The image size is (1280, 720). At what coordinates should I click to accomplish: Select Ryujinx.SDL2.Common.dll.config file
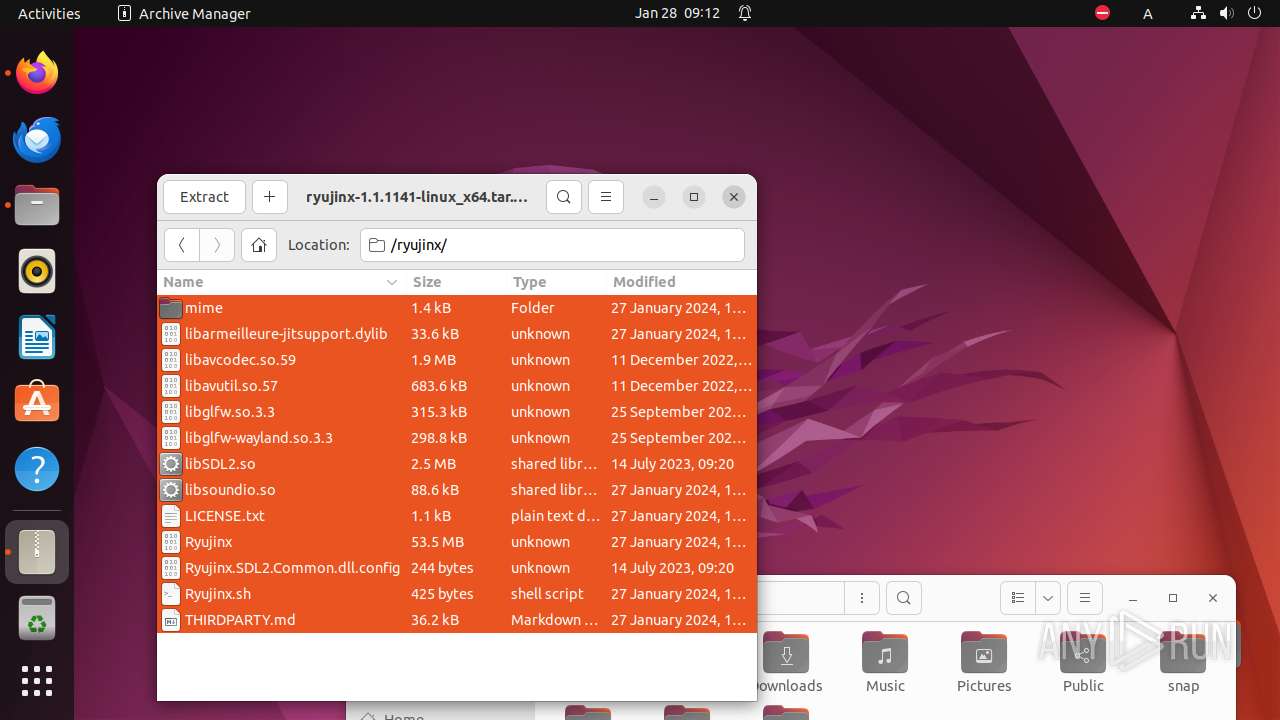point(457,568)
